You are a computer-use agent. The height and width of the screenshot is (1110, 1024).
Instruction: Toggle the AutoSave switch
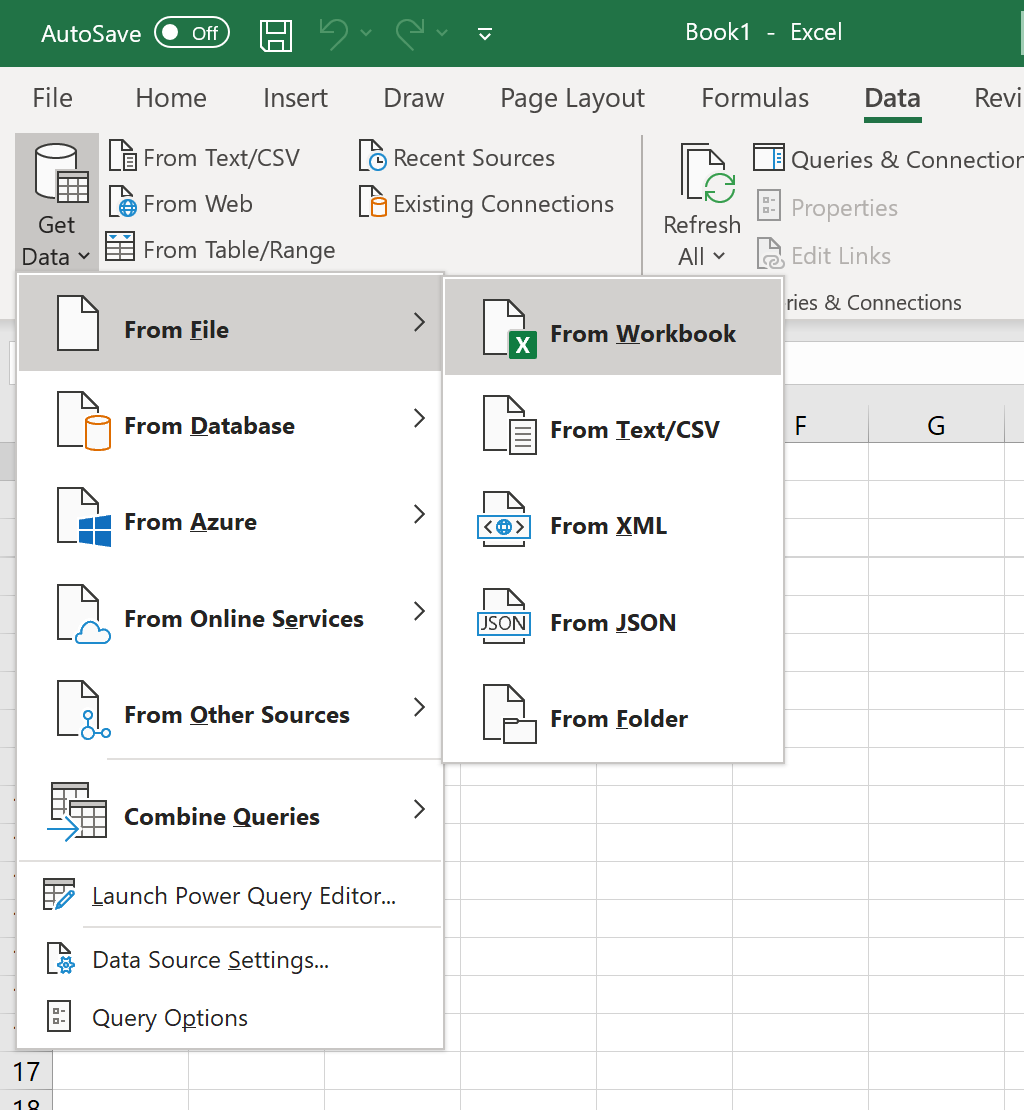tap(192, 33)
